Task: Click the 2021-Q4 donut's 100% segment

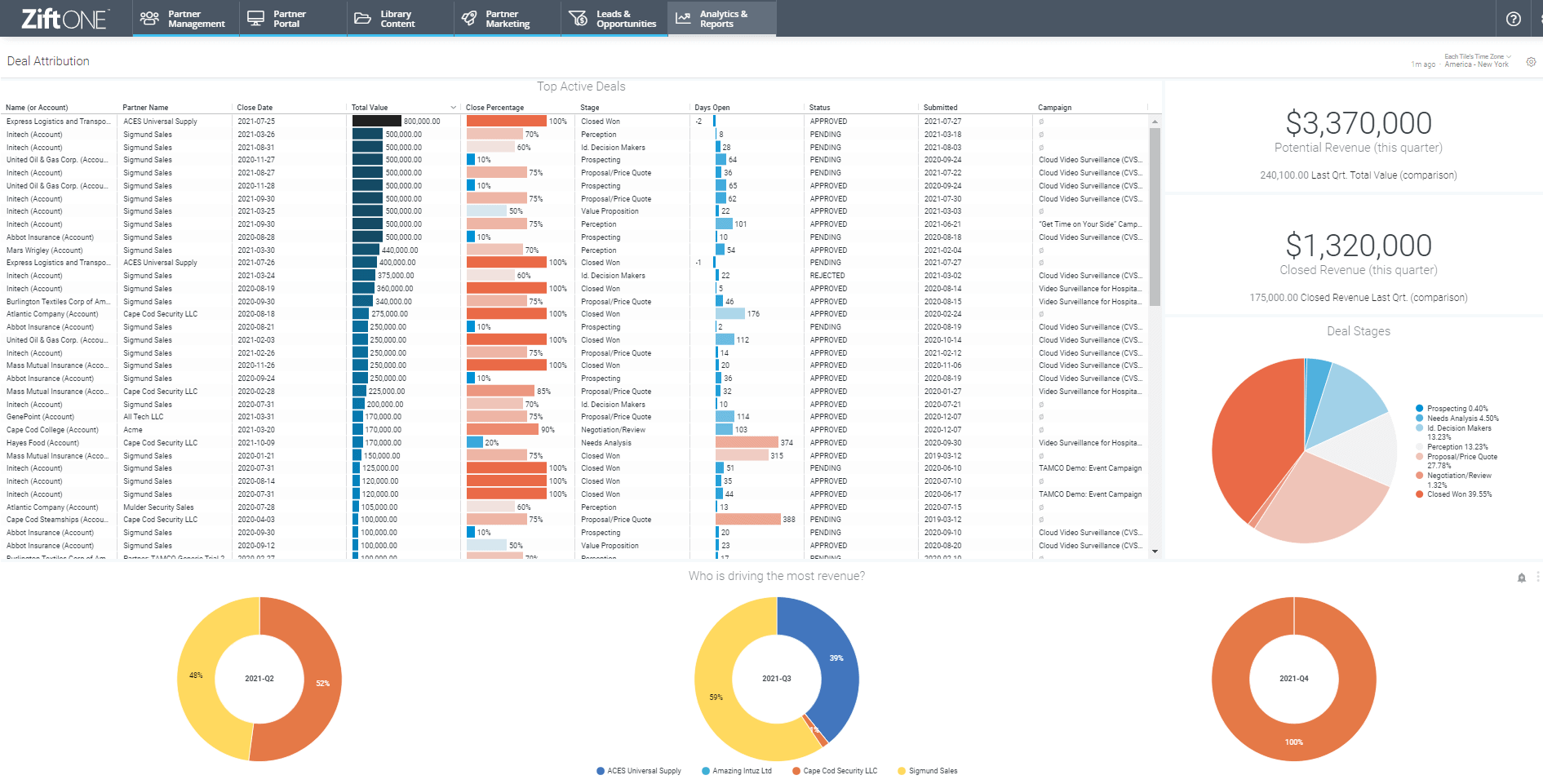Action: pyautogui.click(x=1294, y=741)
